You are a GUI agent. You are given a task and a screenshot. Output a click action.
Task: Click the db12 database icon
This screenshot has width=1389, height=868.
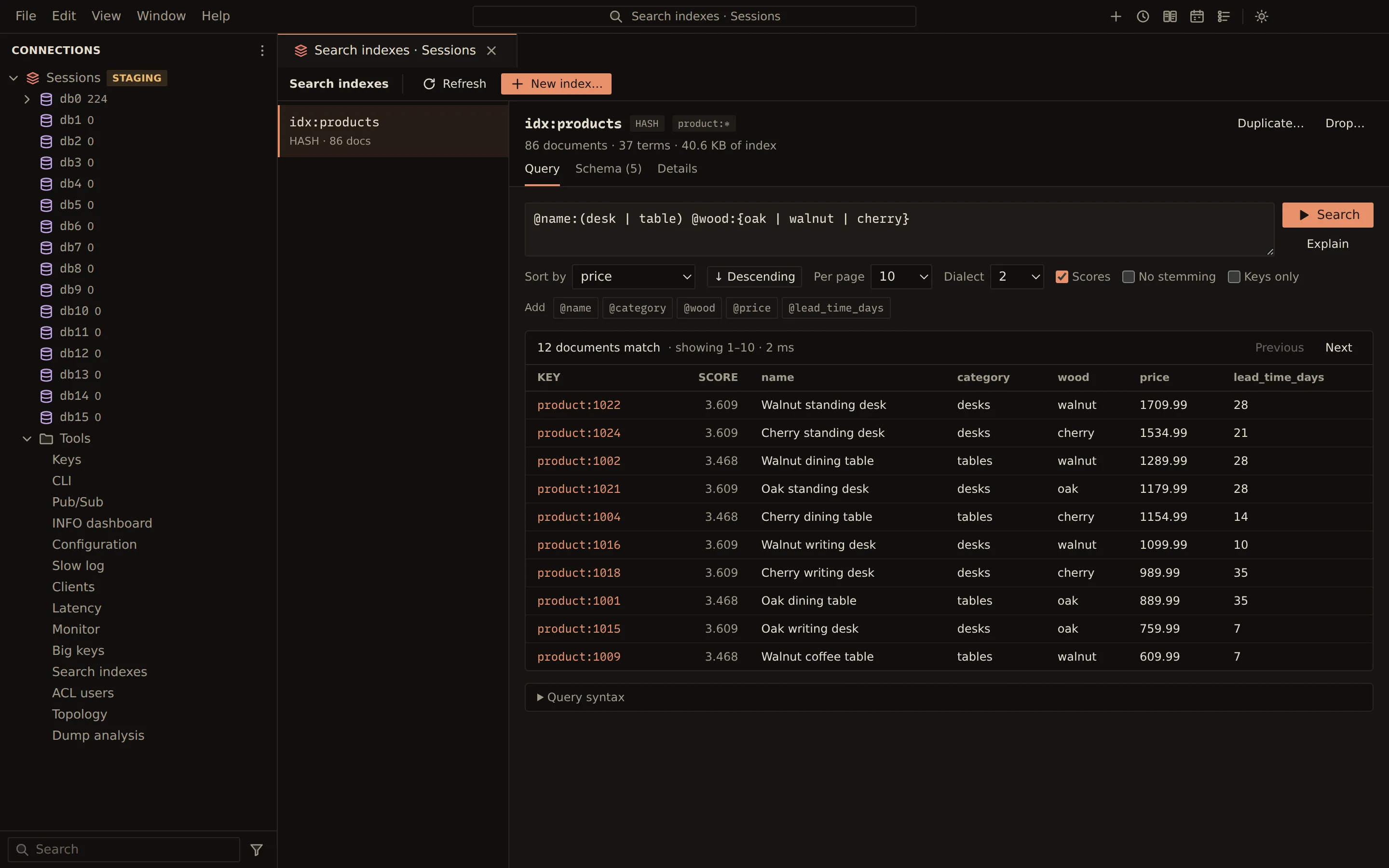(x=46, y=353)
